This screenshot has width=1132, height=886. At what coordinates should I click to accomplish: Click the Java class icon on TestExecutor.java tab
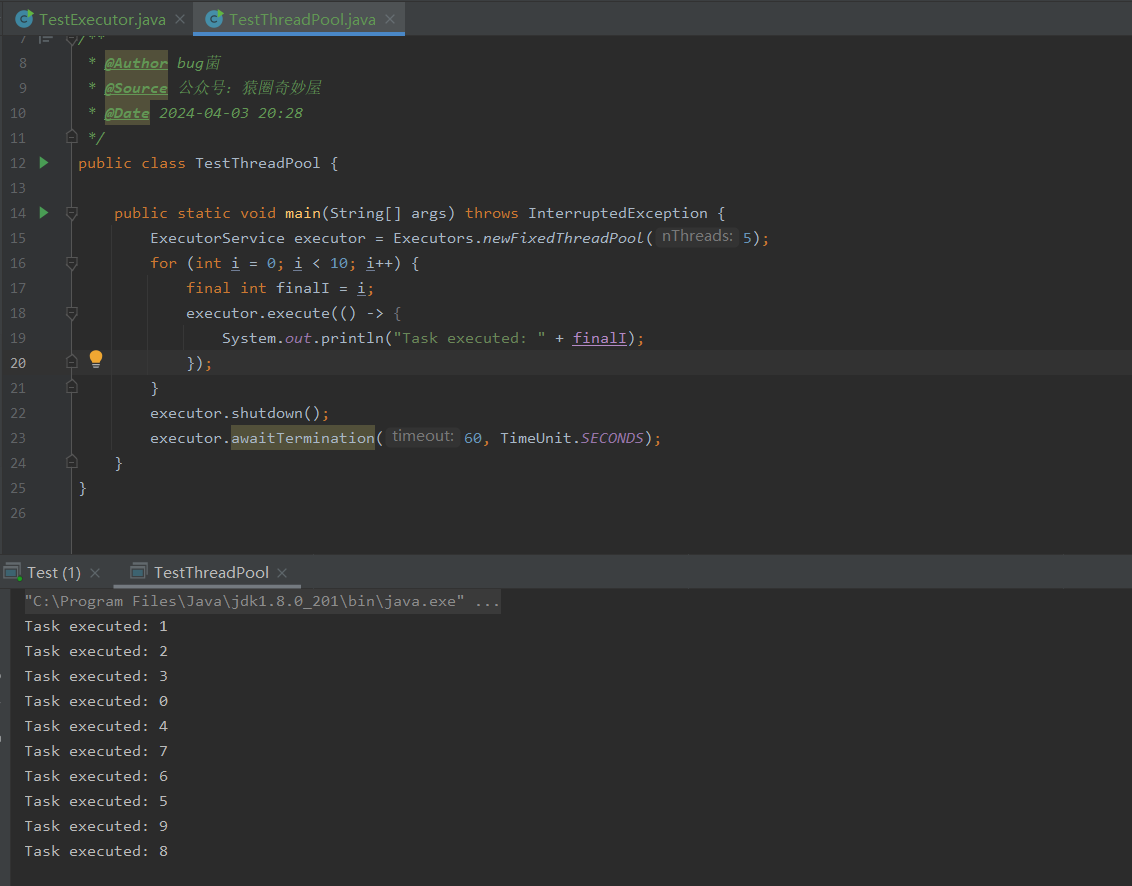[x=24, y=19]
